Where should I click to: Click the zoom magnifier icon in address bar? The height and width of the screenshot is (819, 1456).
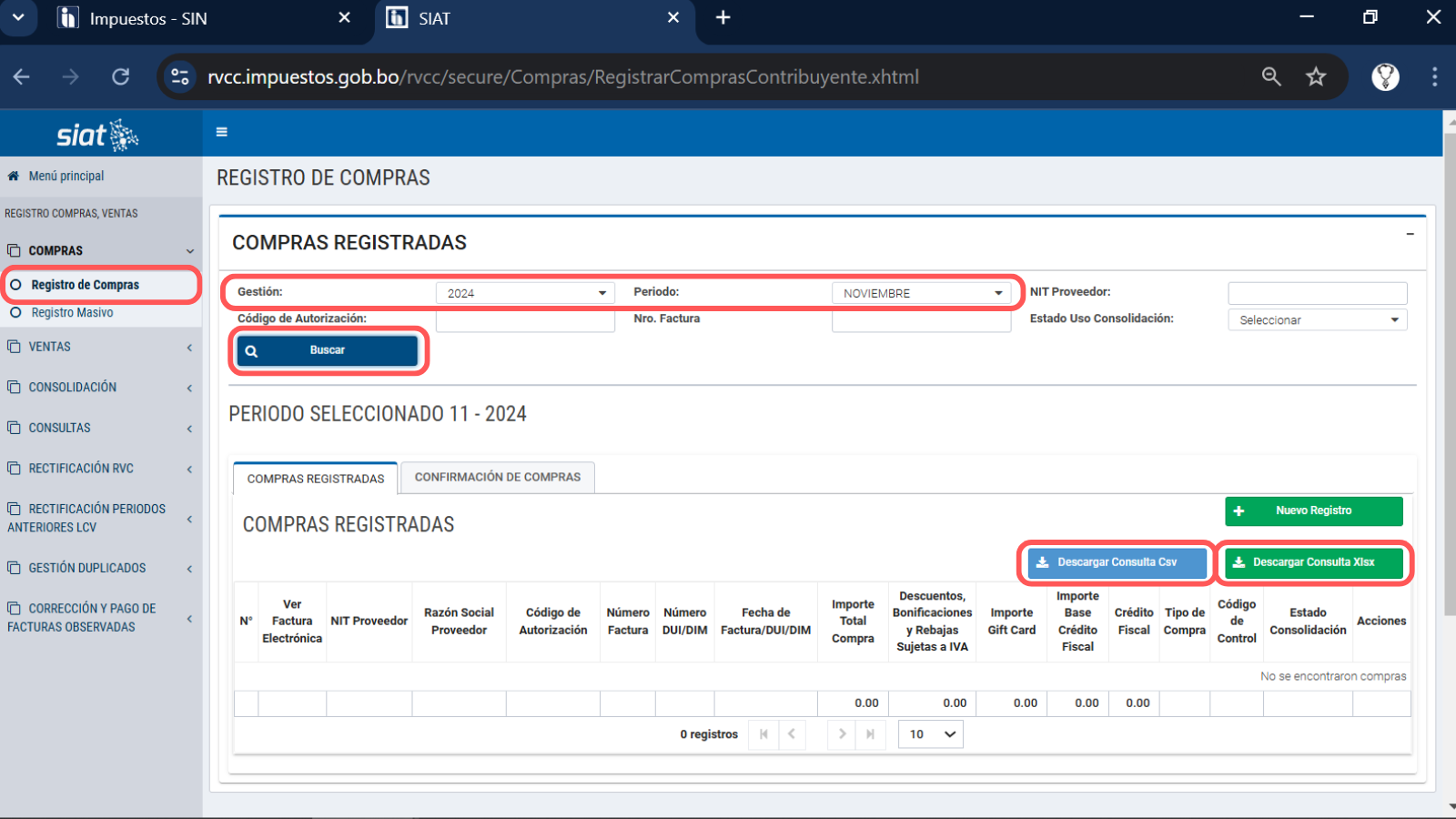coord(1271,76)
